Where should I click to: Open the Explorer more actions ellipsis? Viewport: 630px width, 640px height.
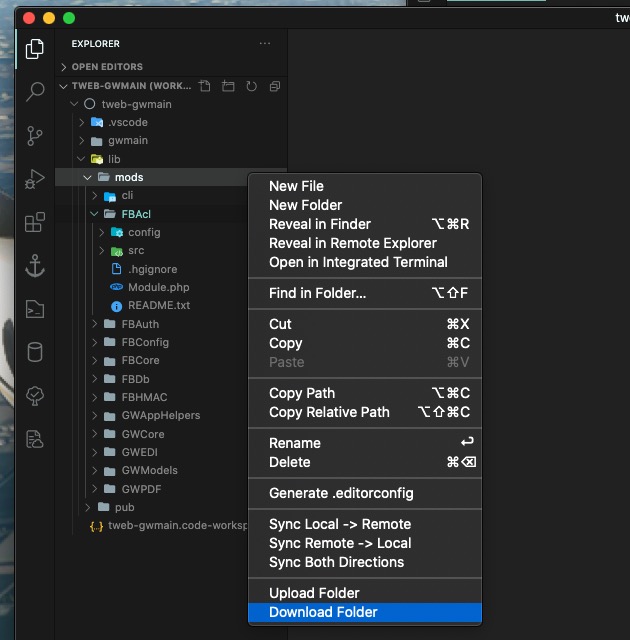tap(265, 43)
